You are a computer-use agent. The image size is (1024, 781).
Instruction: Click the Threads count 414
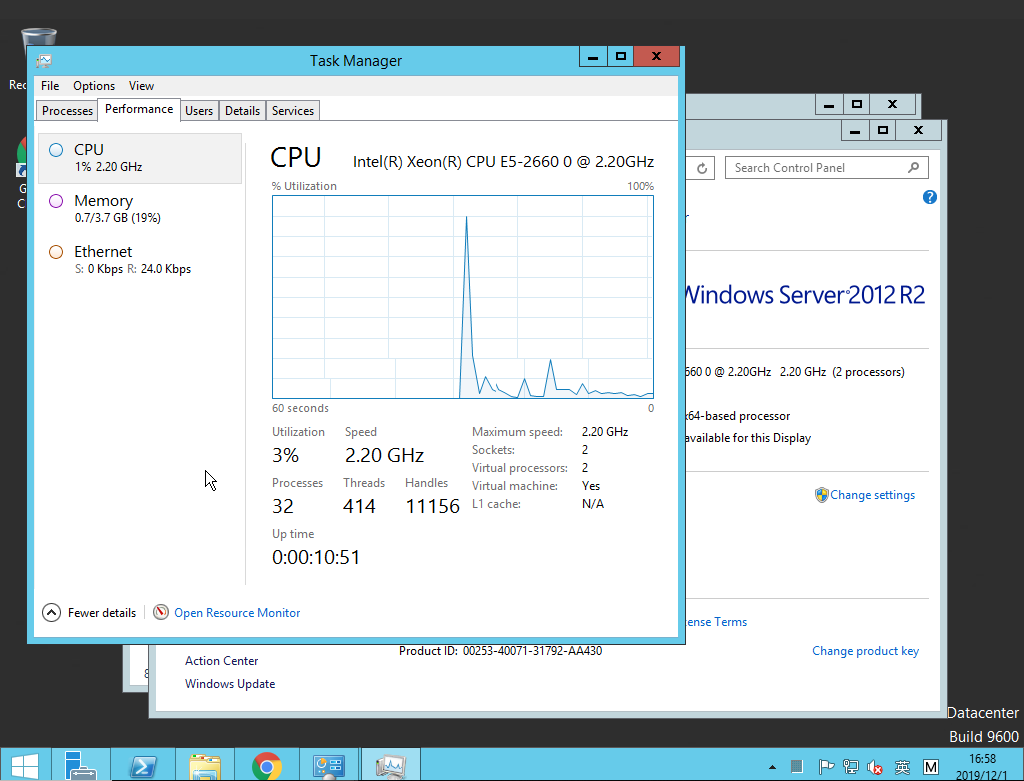359,506
